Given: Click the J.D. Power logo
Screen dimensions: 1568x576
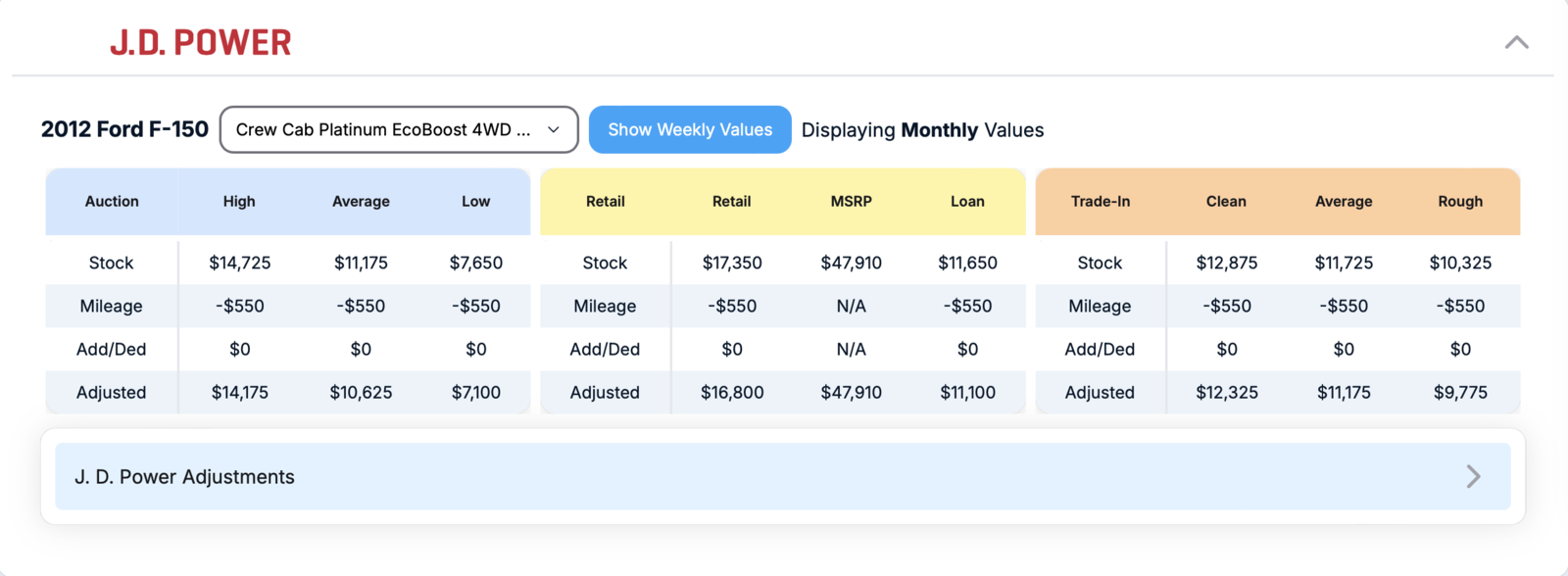Looking at the screenshot, I should point(200,43).
